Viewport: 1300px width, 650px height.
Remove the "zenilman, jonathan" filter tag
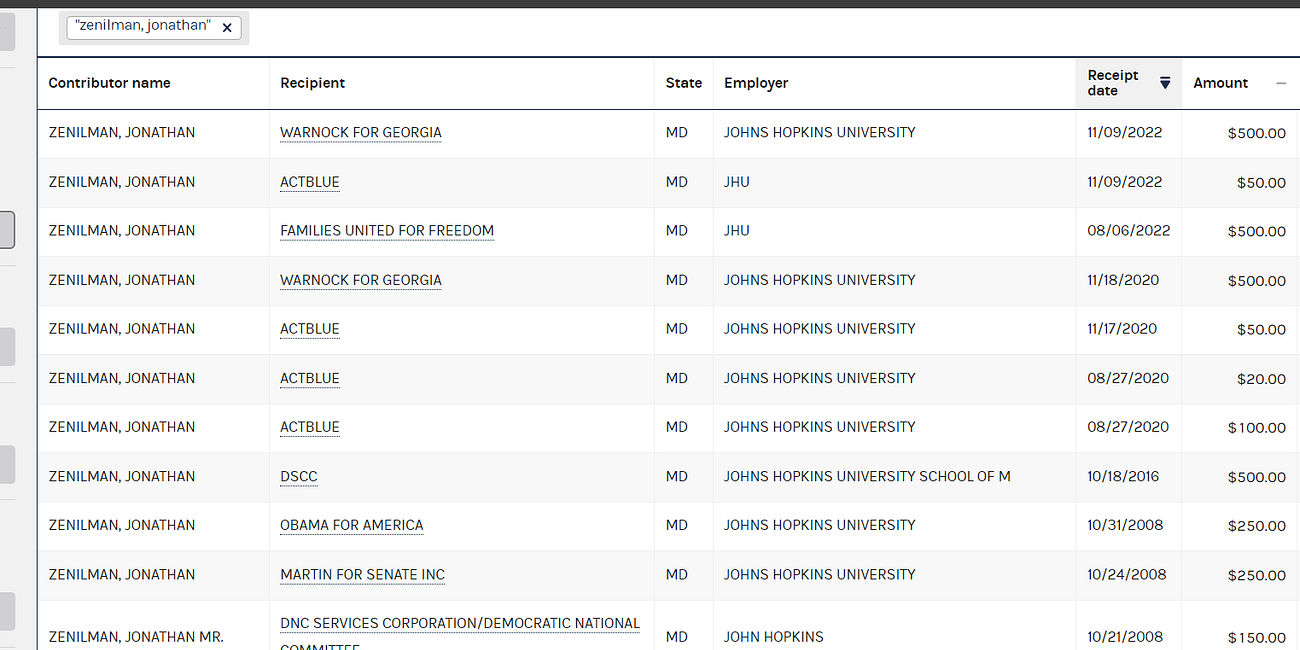[x=227, y=28]
